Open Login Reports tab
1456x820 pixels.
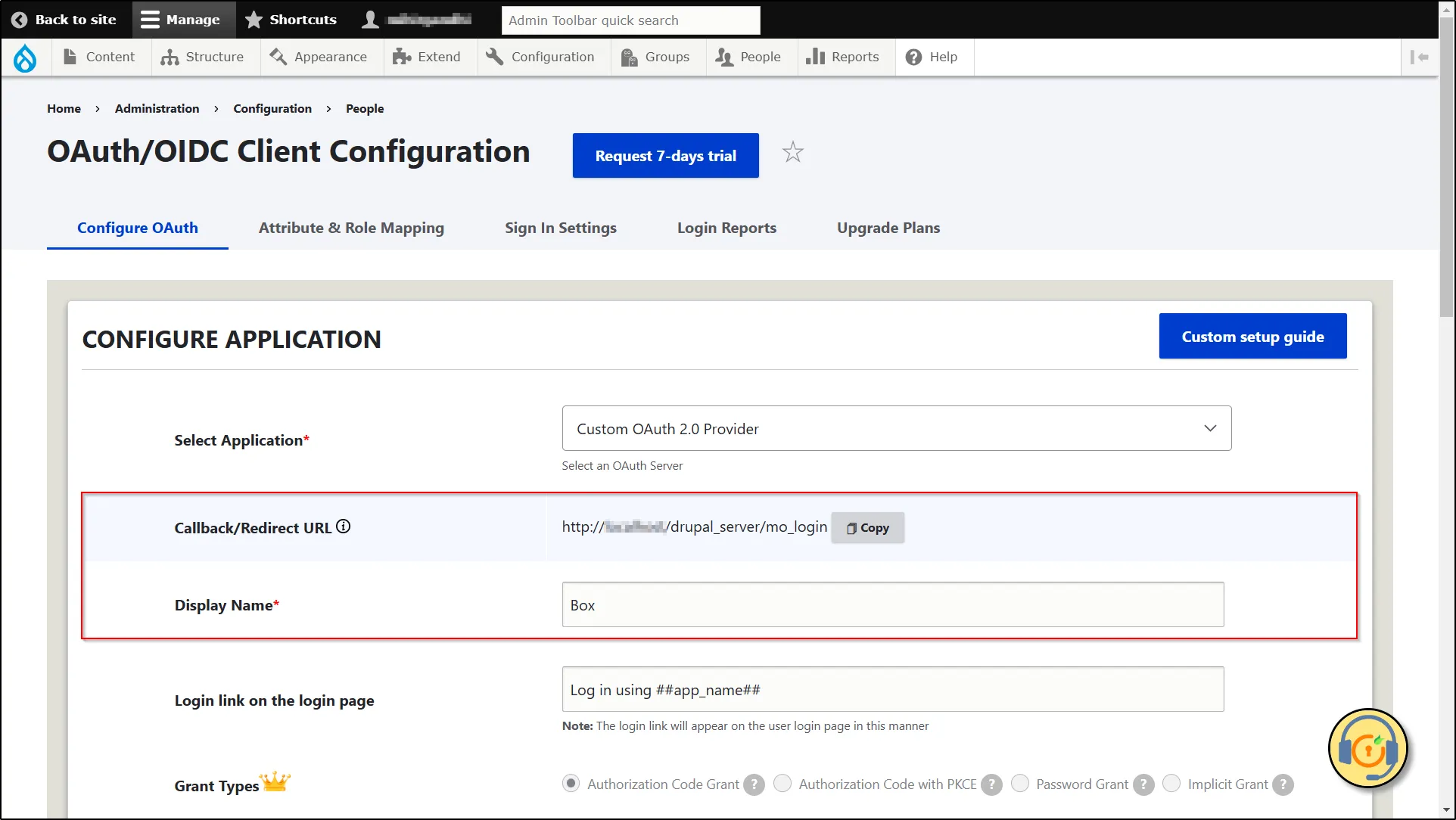[727, 227]
